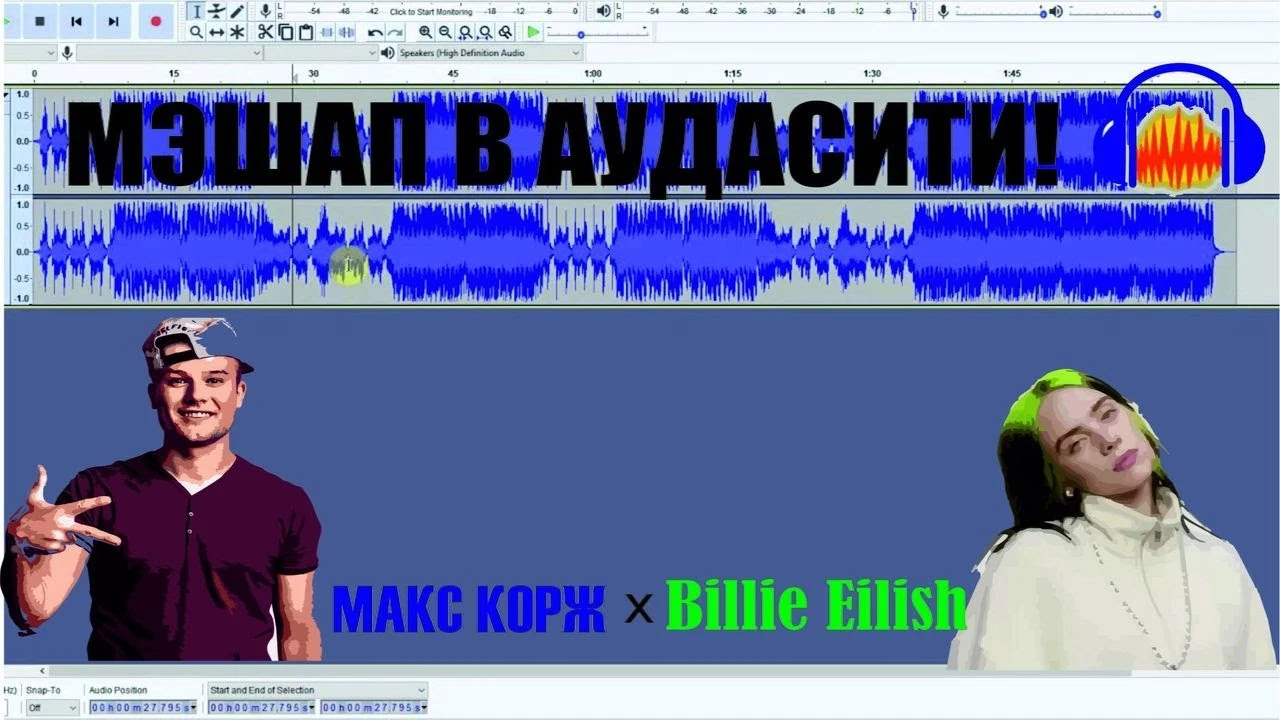This screenshot has height=720, width=1280.
Task: Fit selection to window width
Action: point(465,32)
